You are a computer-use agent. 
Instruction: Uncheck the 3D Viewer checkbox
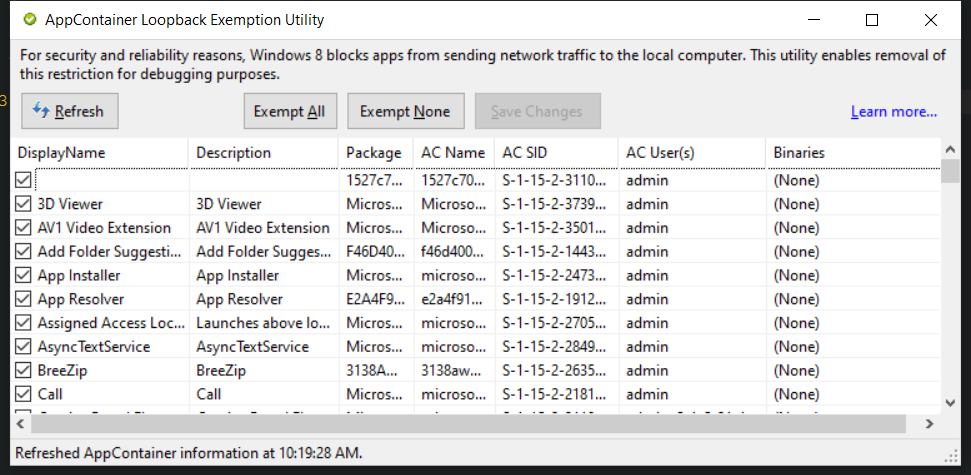[x=23, y=204]
